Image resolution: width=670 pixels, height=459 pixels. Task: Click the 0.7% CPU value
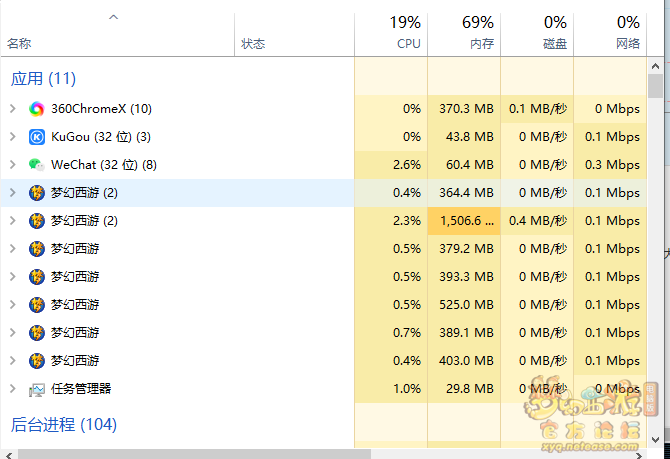click(x=407, y=333)
